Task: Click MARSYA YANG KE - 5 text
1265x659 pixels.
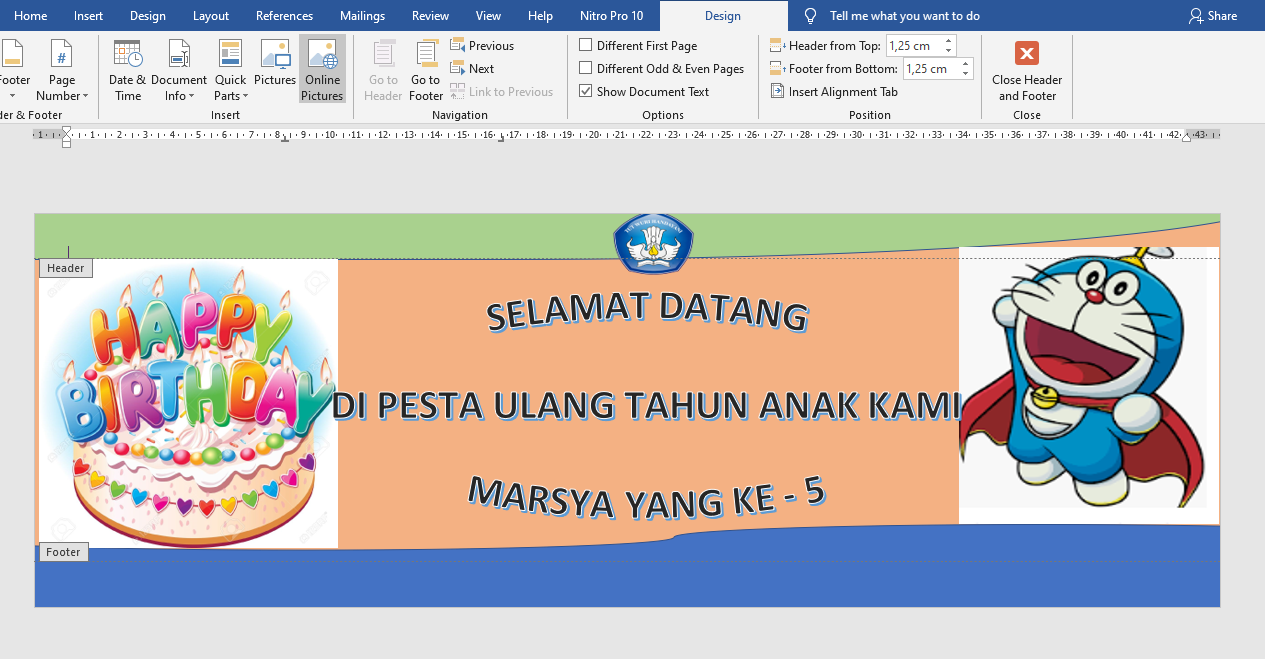Action: 647,496
